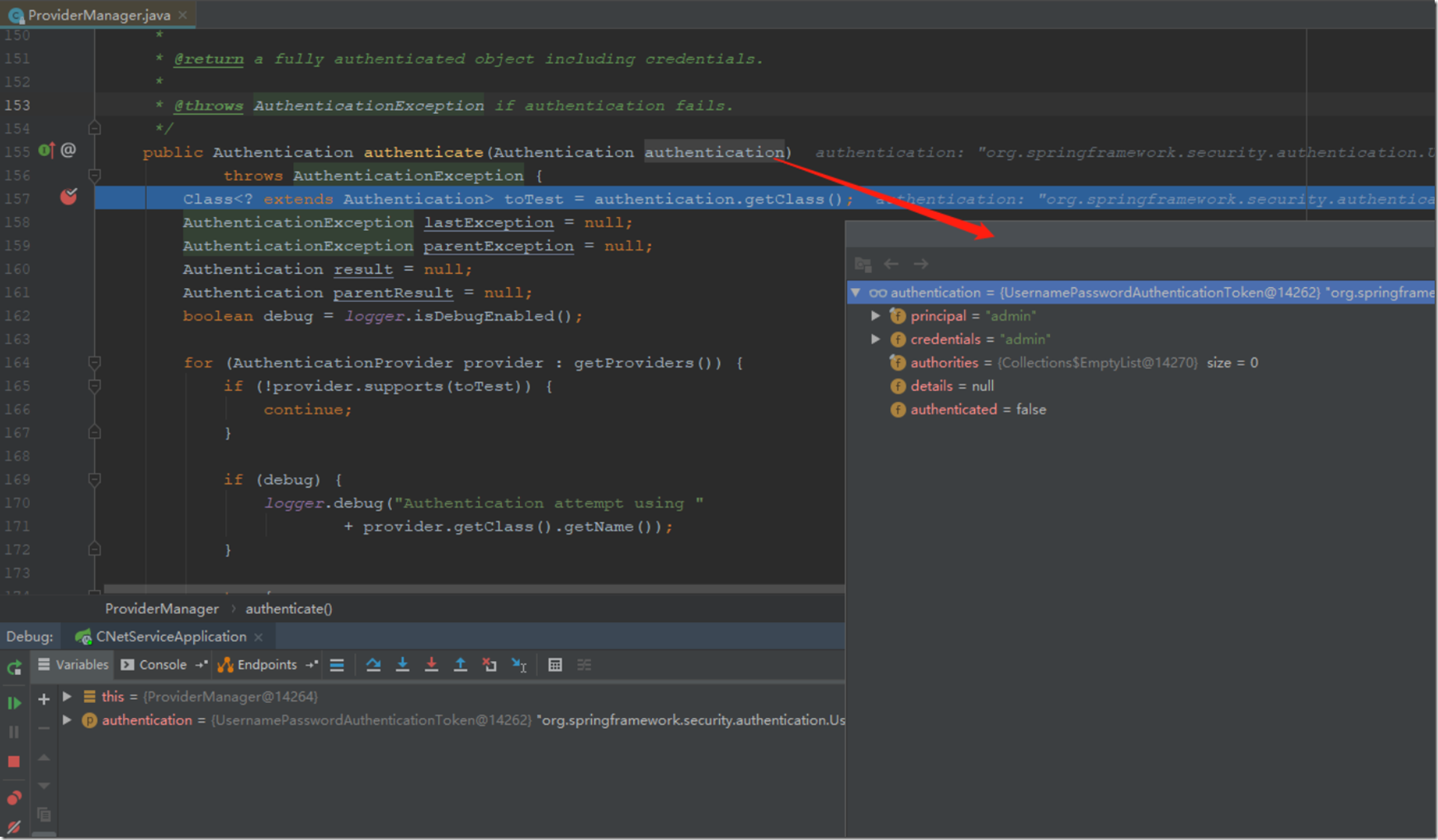The width and height of the screenshot is (1438, 840).
Task: Click the folder icon in inspection popup toolbar
Action: (863, 264)
